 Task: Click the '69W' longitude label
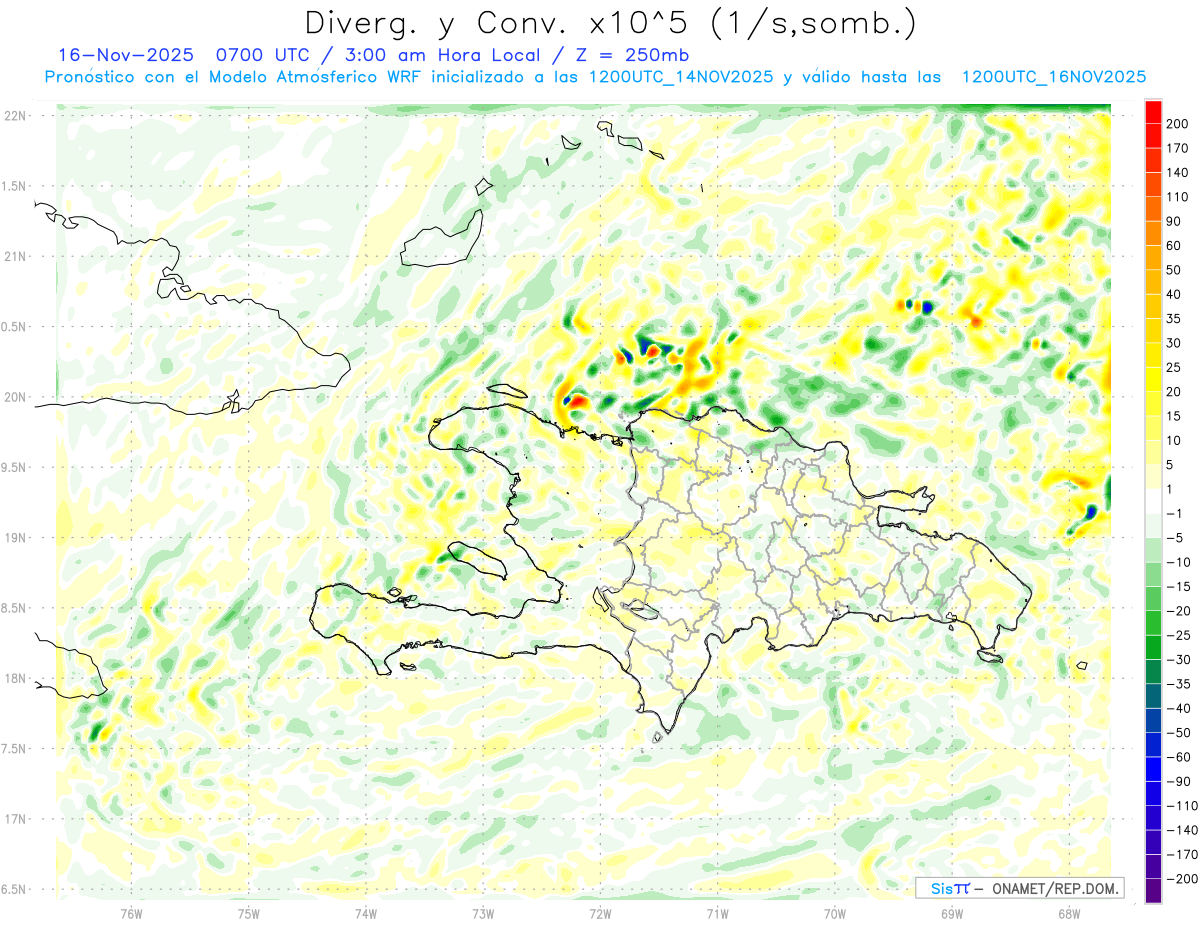952,914
